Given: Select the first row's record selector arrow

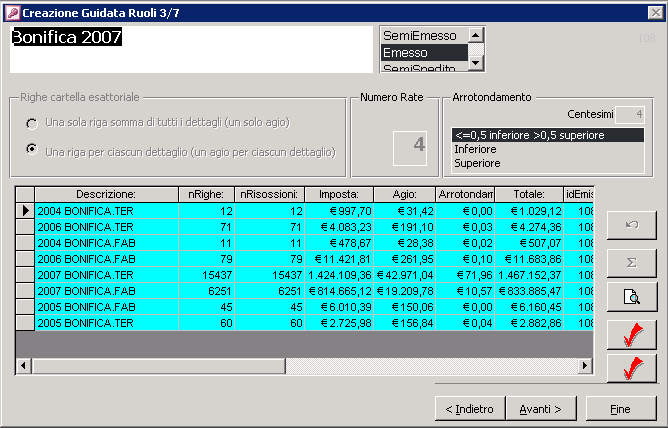Looking at the screenshot, I should (x=25, y=211).
